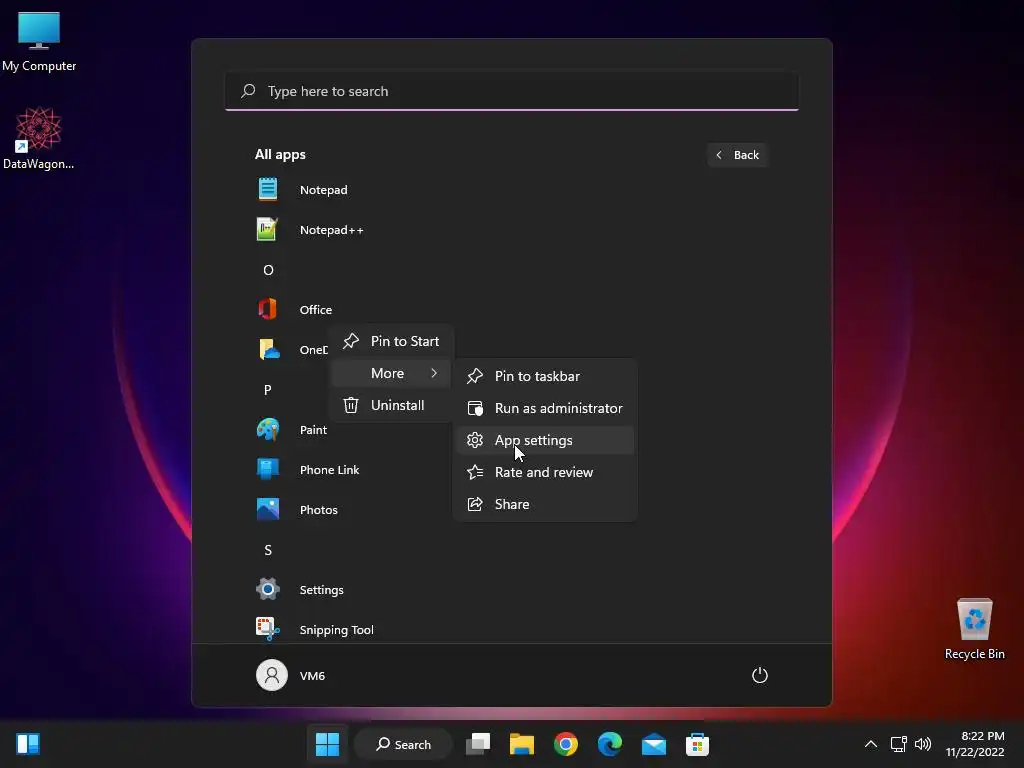Choose Pin to Start in context menu
The width and height of the screenshot is (1024, 768).
click(x=391, y=341)
